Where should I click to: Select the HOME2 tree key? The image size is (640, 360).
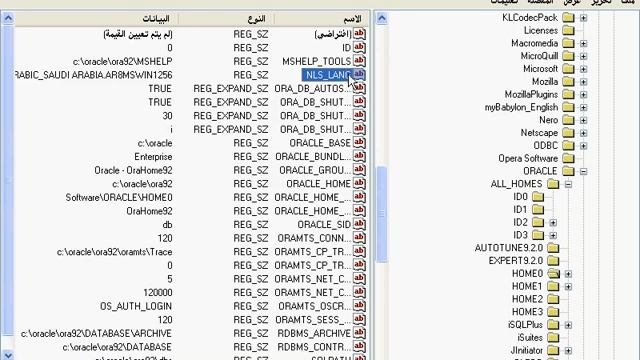pyautogui.click(x=527, y=299)
